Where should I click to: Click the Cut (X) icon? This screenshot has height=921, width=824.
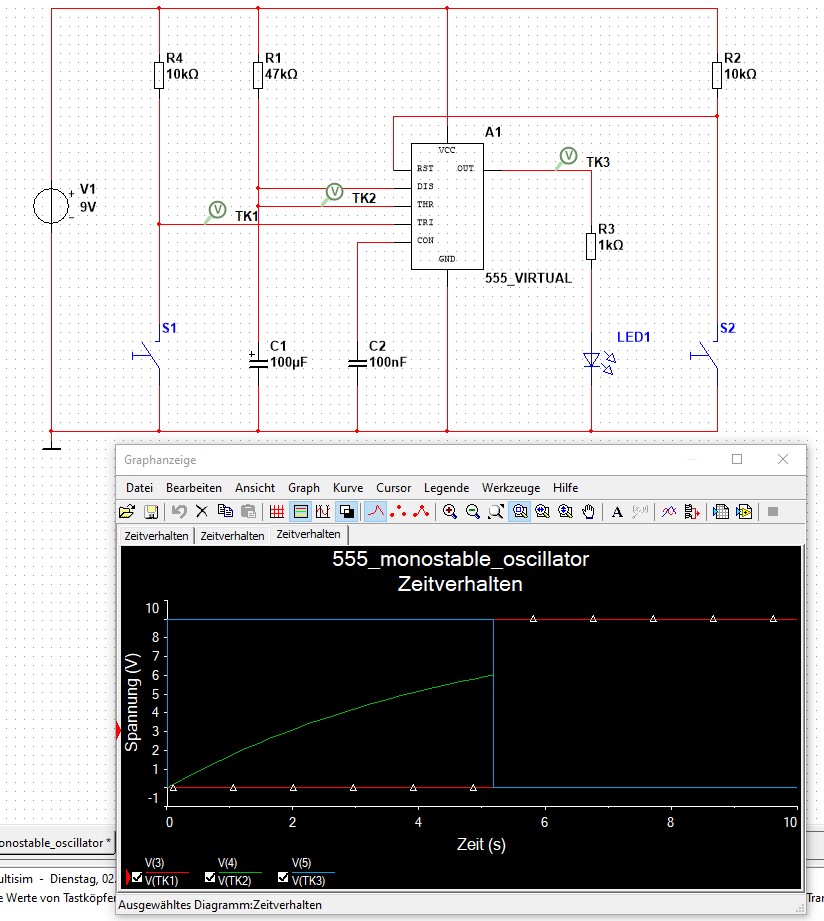(x=201, y=512)
